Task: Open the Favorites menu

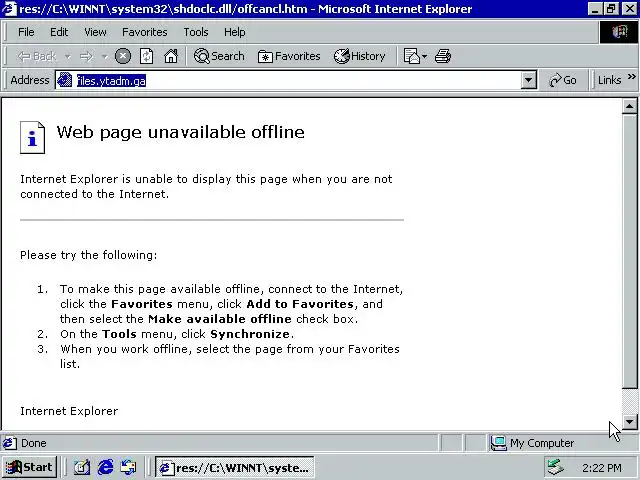Action: click(145, 32)
